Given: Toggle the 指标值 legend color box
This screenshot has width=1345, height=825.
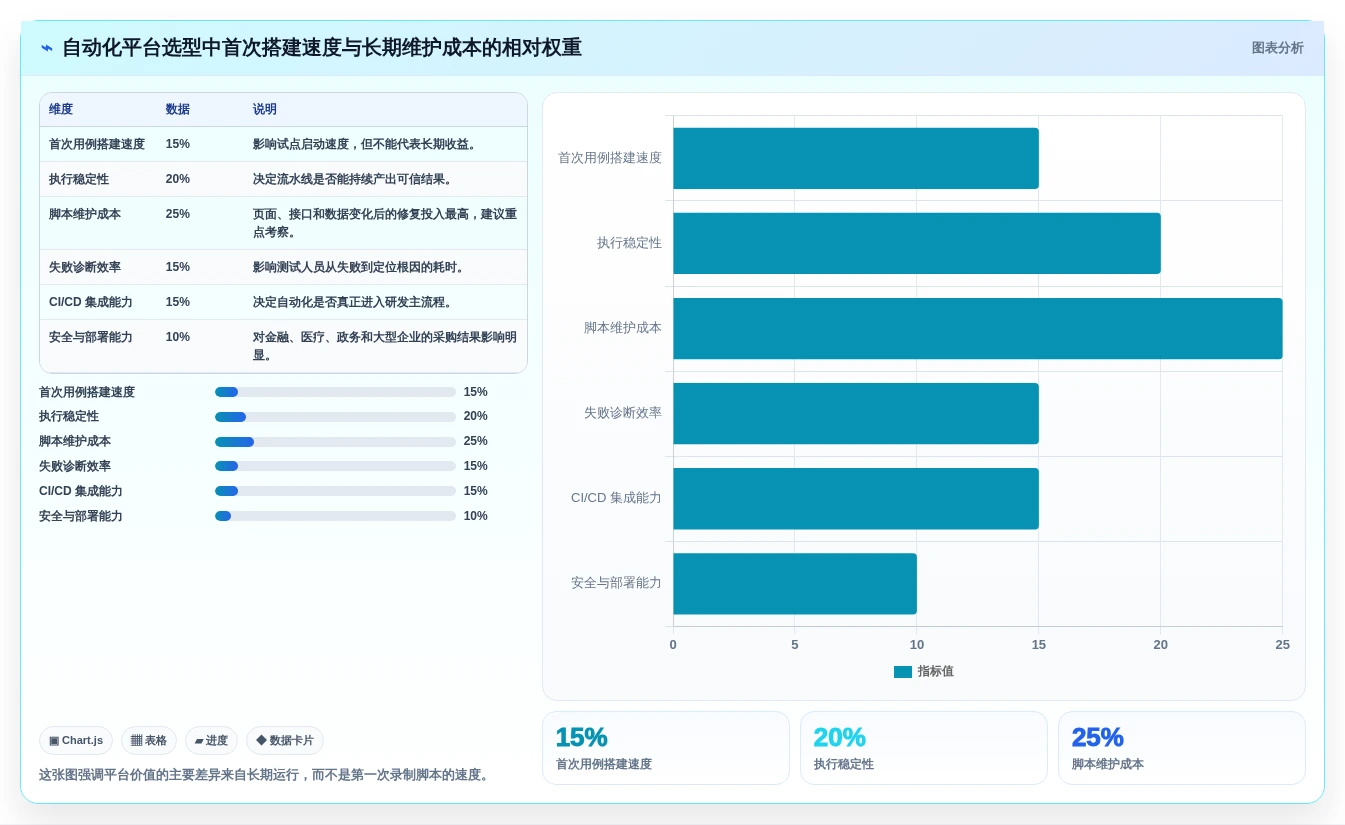Looking at the screenshot, I should [903, 672].
